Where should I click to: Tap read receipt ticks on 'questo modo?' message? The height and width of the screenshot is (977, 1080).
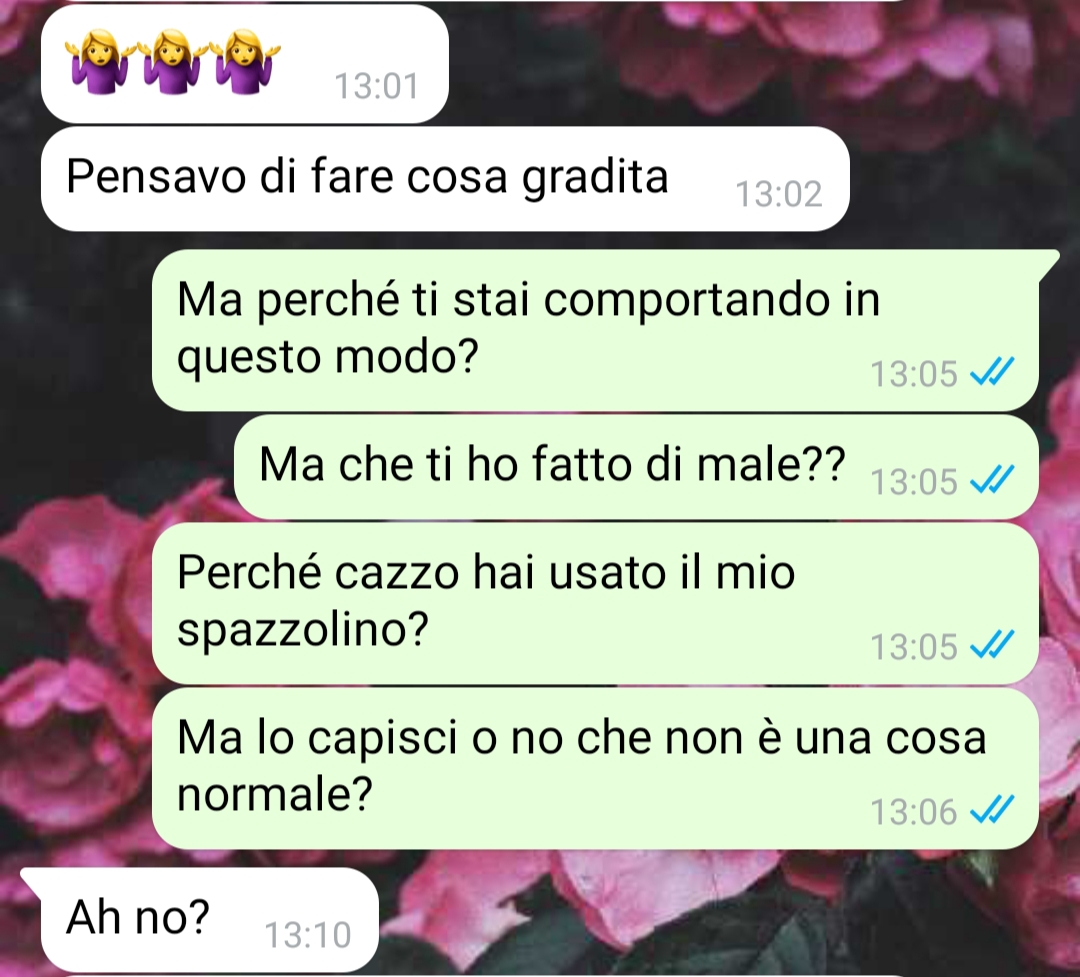click(x=992, y=372)
